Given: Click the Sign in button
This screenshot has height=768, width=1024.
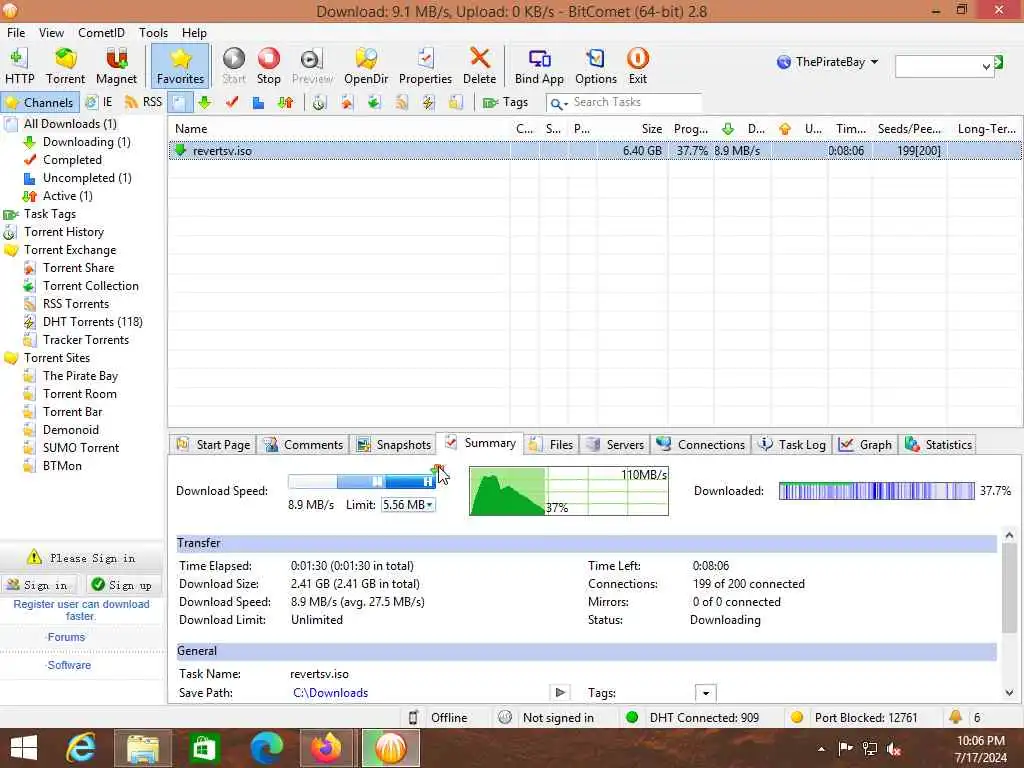Looking at the screenshot, I should point(39,584).
